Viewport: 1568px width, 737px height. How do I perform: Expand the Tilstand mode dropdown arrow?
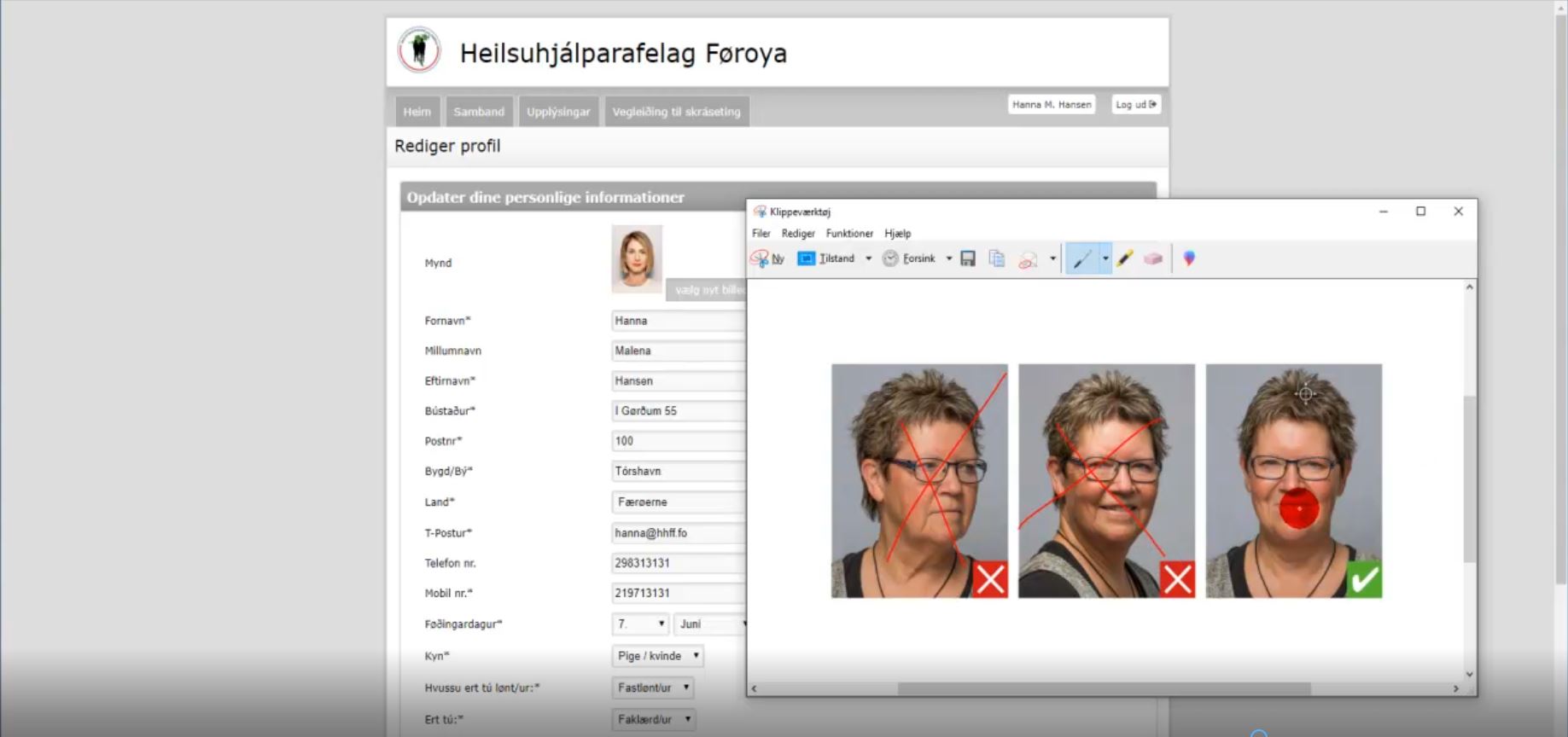[x=868, y=258]
